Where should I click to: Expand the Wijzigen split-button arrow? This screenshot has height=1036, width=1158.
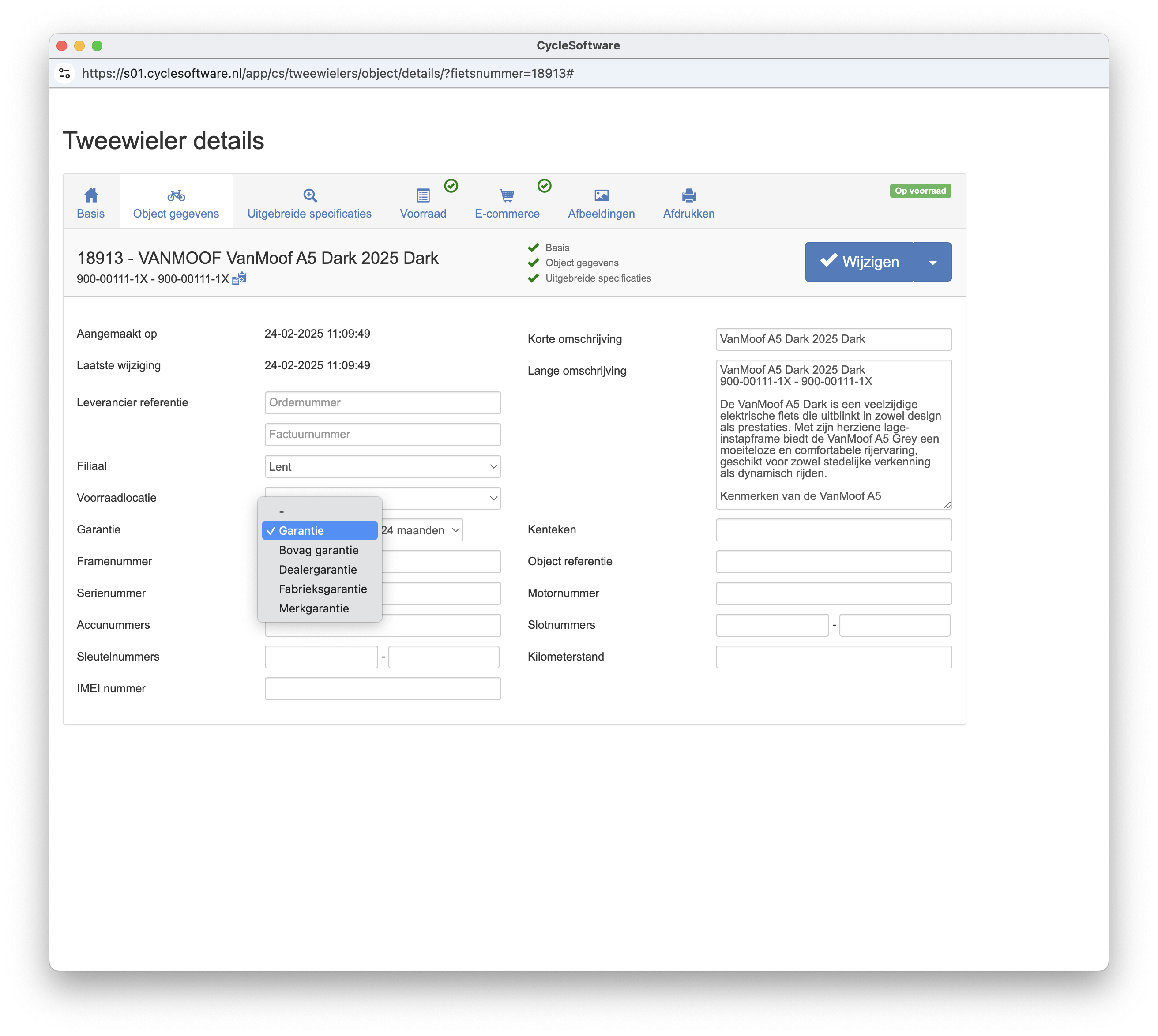click(x=932, y=262)
